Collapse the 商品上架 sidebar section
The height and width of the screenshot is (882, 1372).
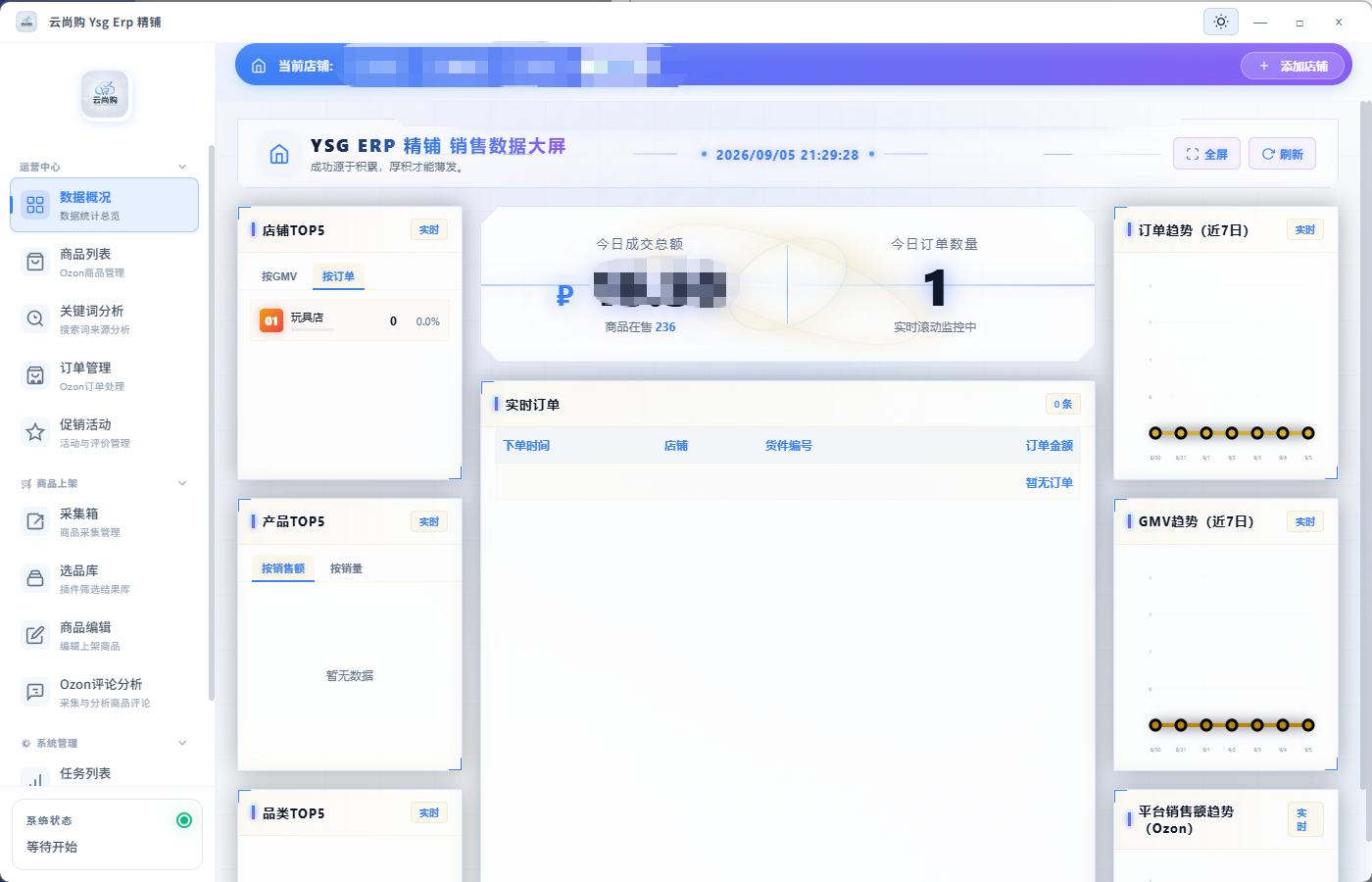[182, 483]
